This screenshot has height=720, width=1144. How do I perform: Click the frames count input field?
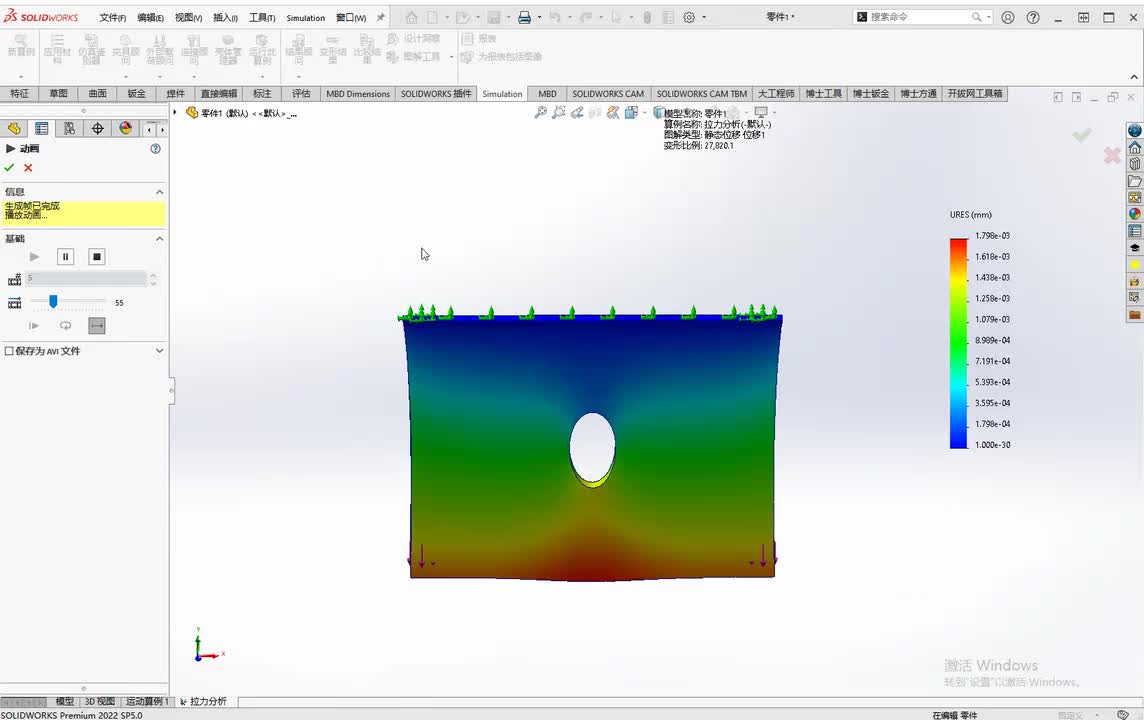(x=86, y=279)
